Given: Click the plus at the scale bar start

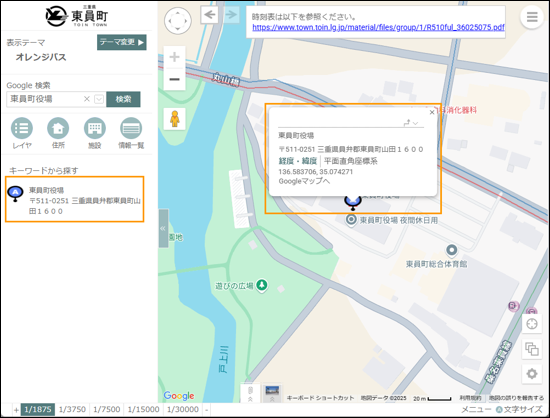Looking at the screenshot, I should pos(16,410).
